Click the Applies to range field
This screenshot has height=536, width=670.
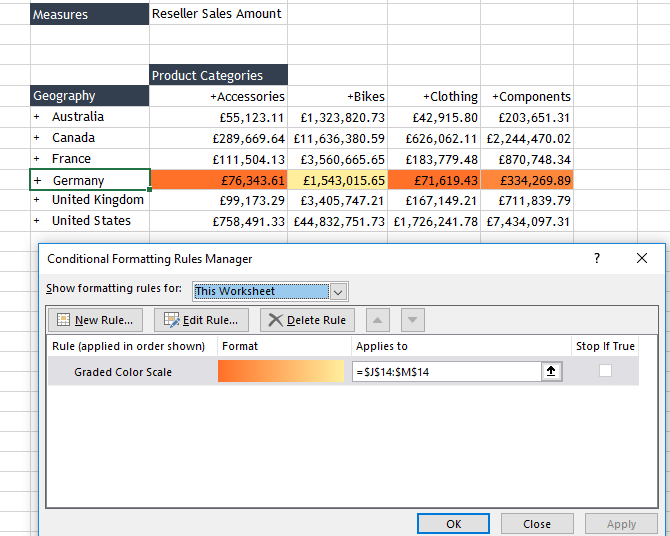[446, 372]
